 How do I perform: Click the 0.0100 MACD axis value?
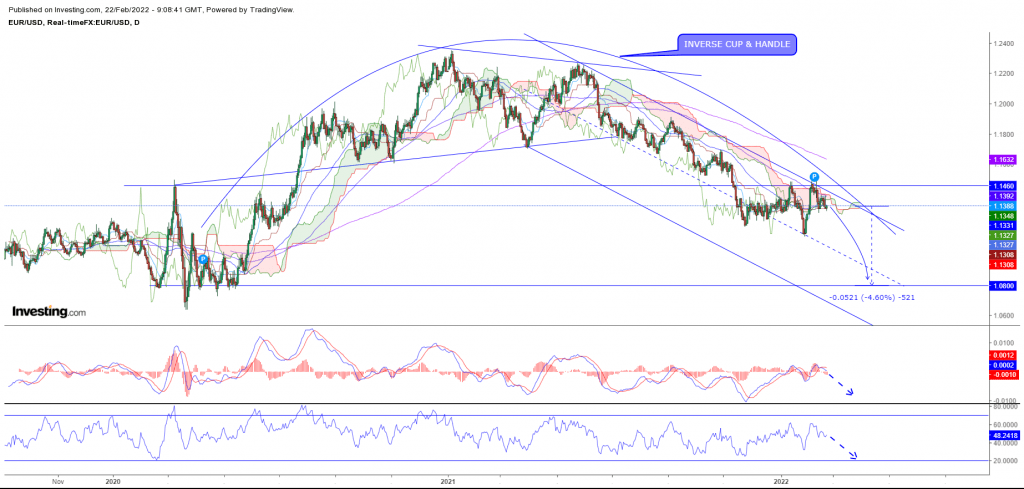click(1004, 343)
